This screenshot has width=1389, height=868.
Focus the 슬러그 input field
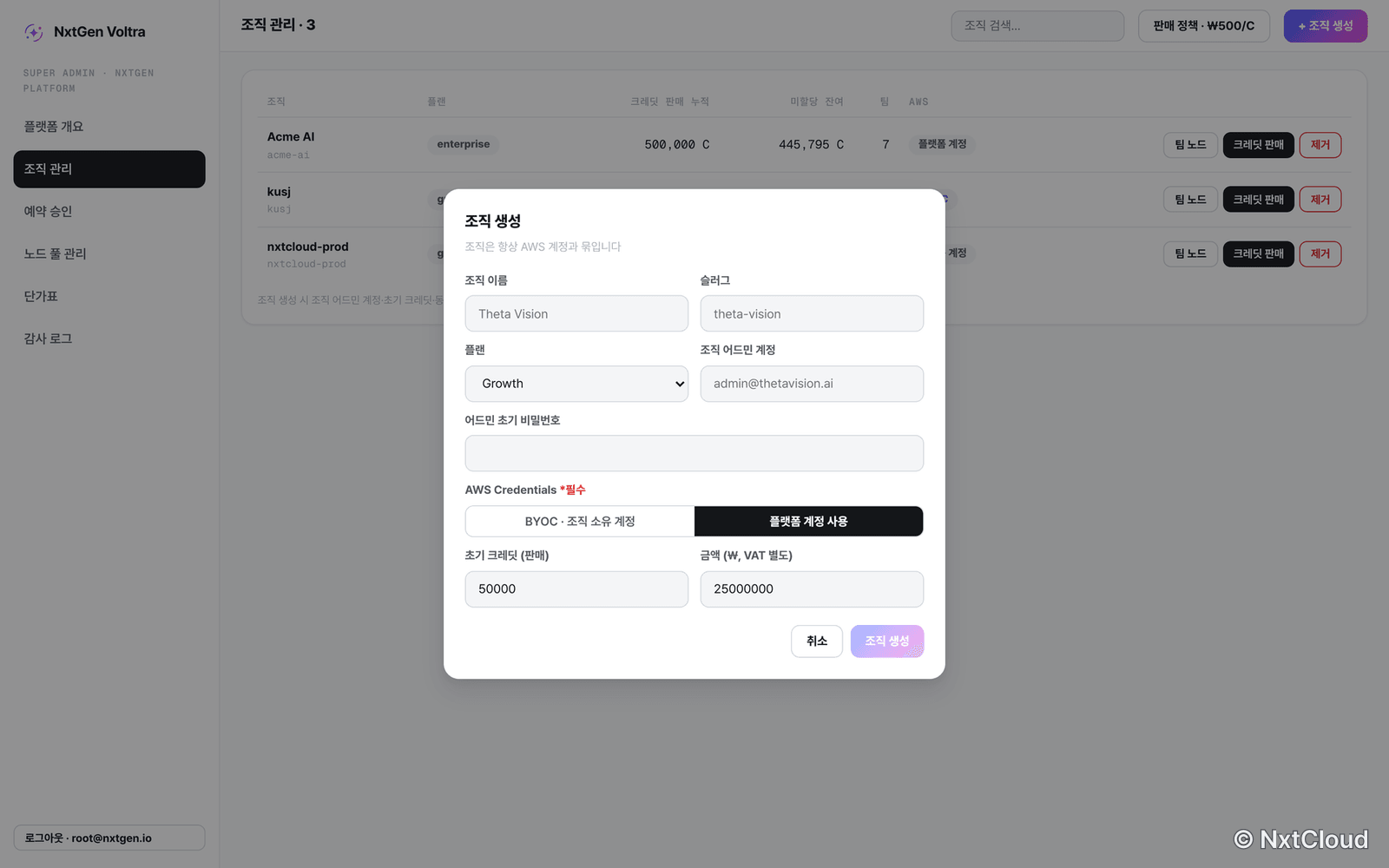coord(812,313)
